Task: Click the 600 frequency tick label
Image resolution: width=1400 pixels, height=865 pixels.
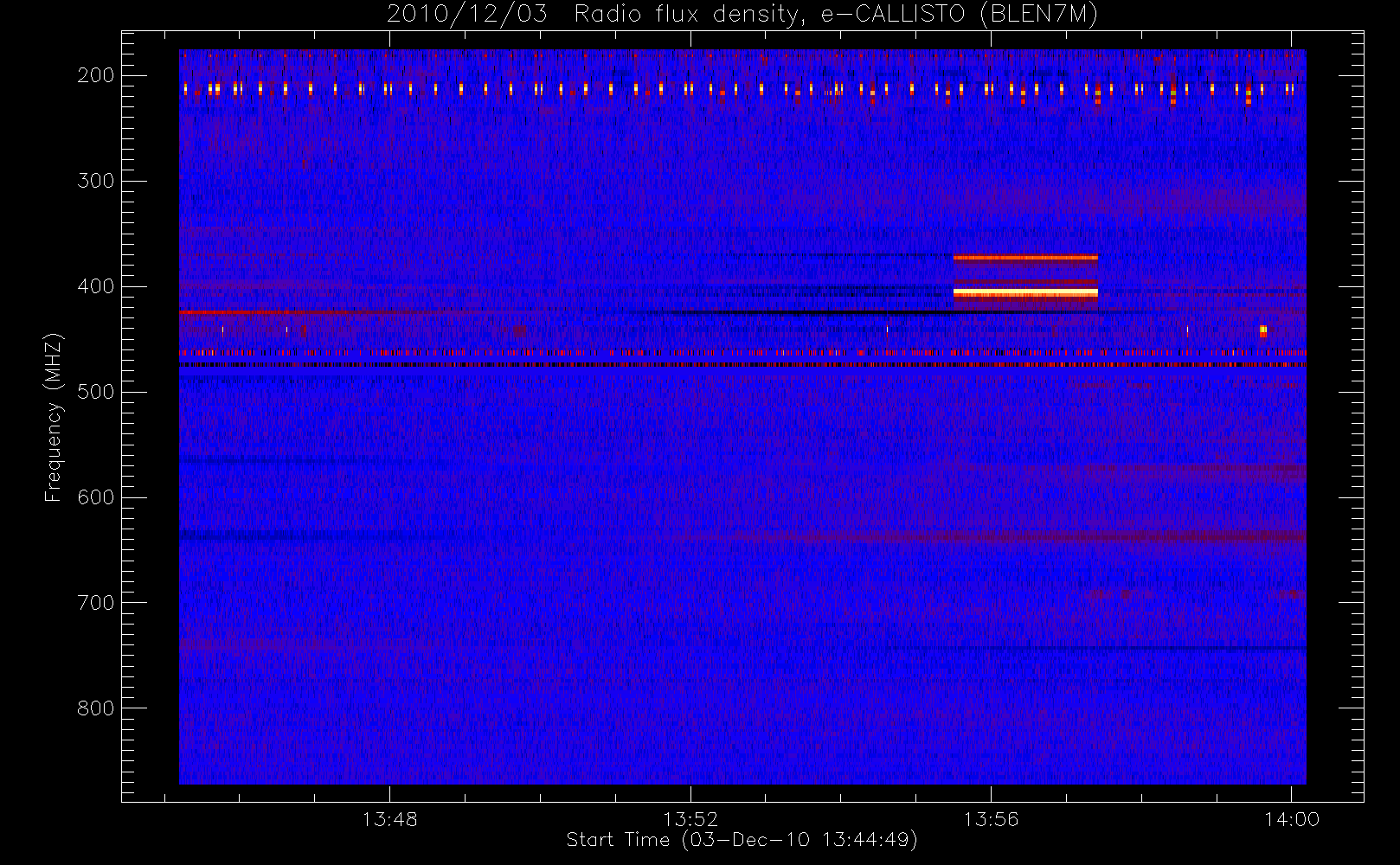Action: click(x=95, y=497)
